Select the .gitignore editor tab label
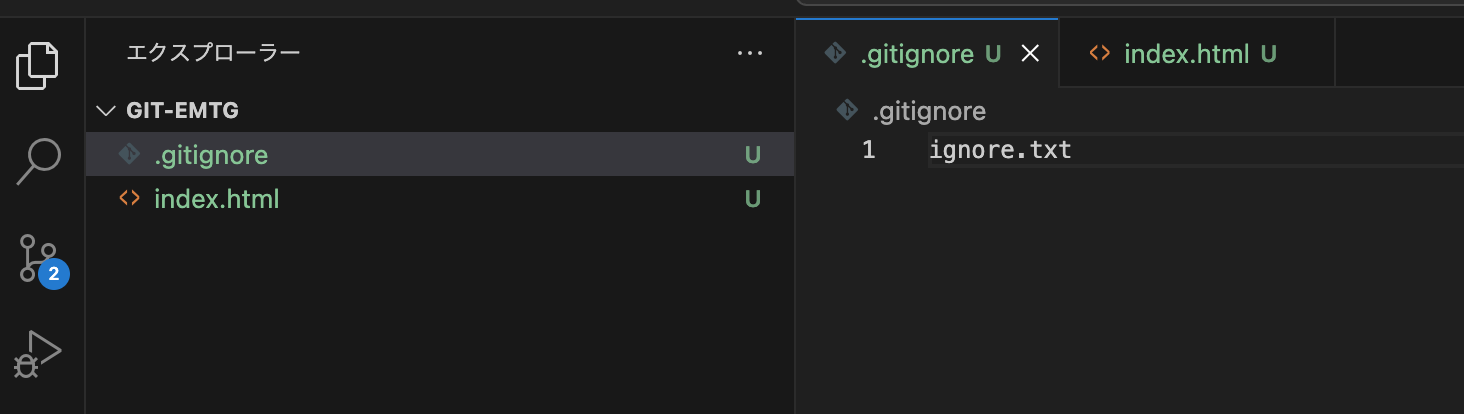Screen dimensions: 1464x414 click(x=917, y=54)
